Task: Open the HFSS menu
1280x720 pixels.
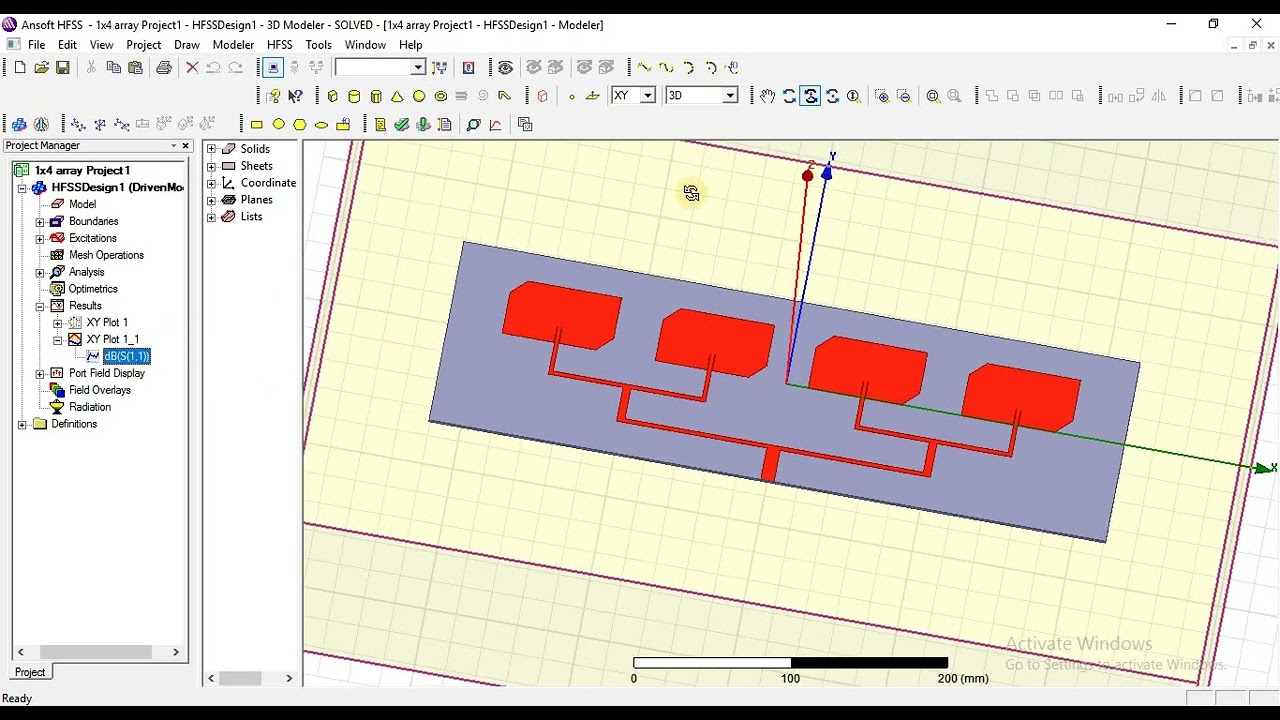Action: (280, 45)
